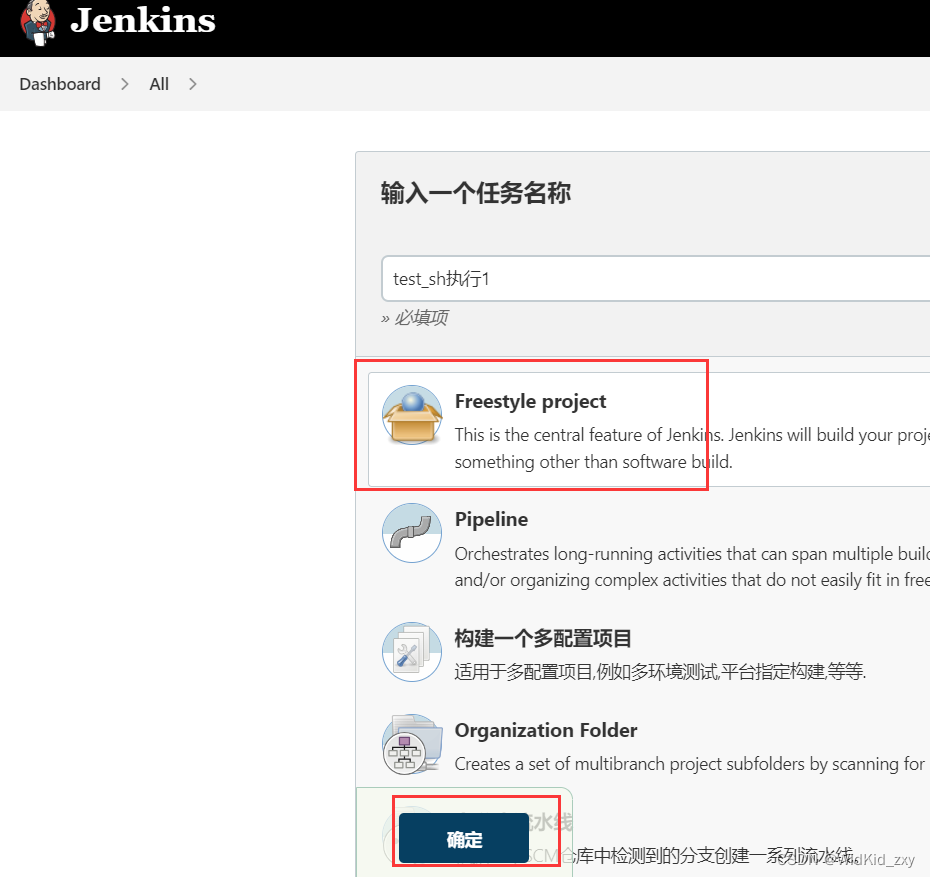This screenshot has height=877, width=930.
Task: Switch to the All view
Action: 158,84
